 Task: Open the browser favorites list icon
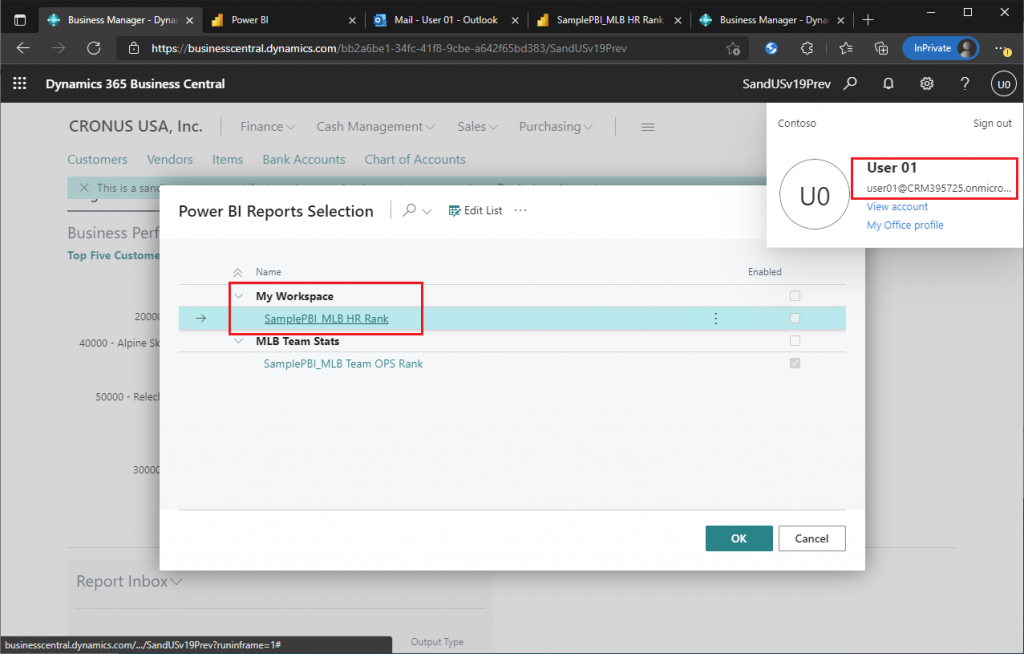846,48
